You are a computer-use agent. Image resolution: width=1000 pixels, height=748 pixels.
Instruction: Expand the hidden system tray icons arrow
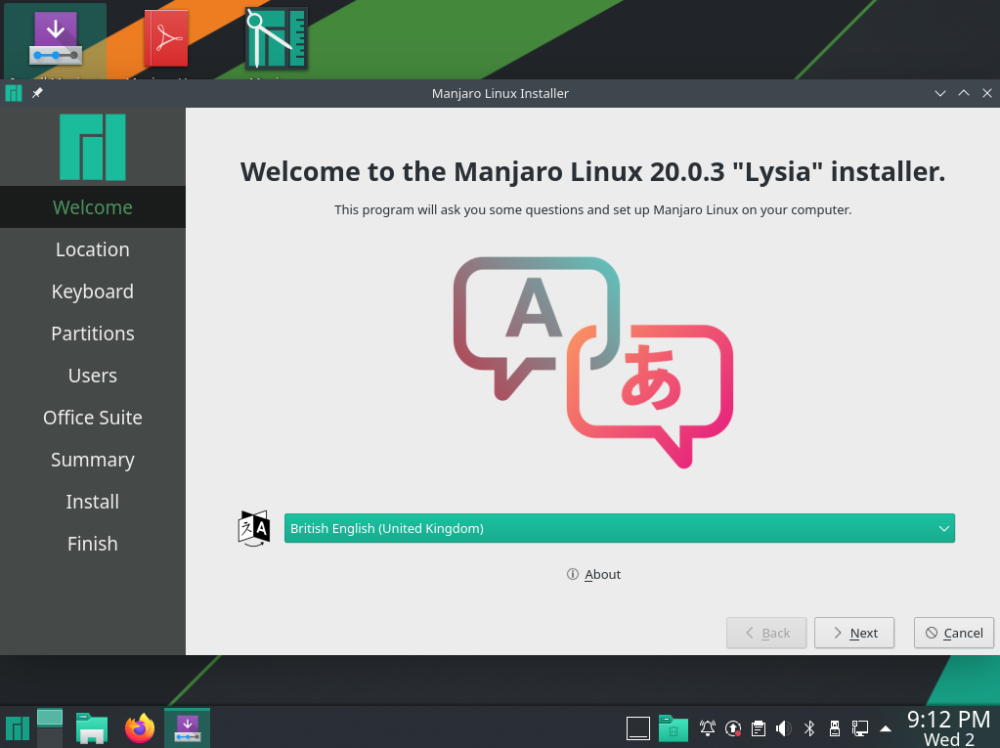(885, 728)
